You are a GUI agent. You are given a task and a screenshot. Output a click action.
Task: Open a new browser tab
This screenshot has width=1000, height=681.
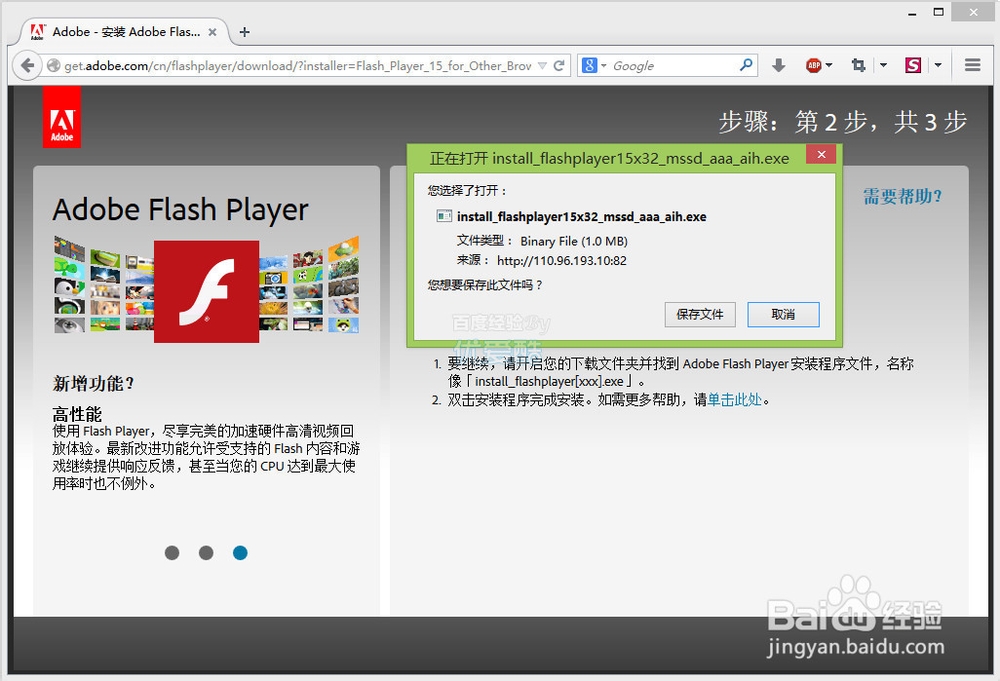coord(244,31)
